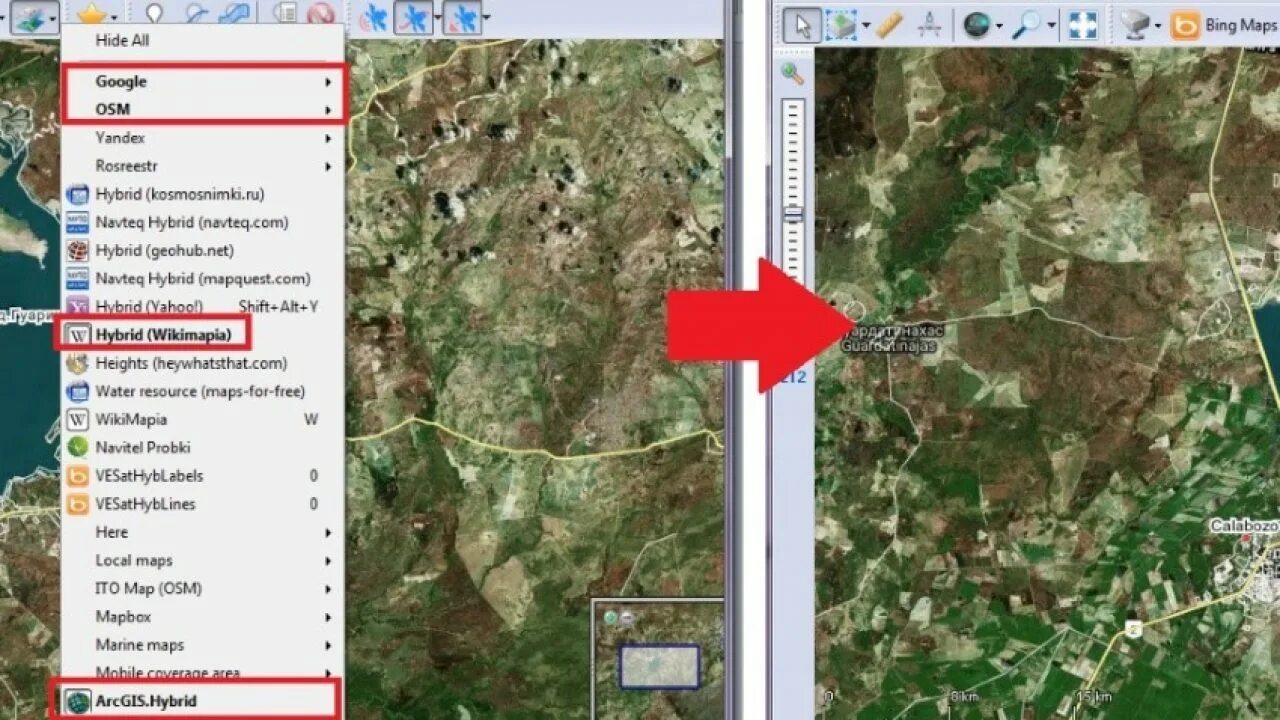This screenshot has width=1280, height=720.
Task: Click zoom-out button on mini-map overview
Action: click(x=626, y=618)
